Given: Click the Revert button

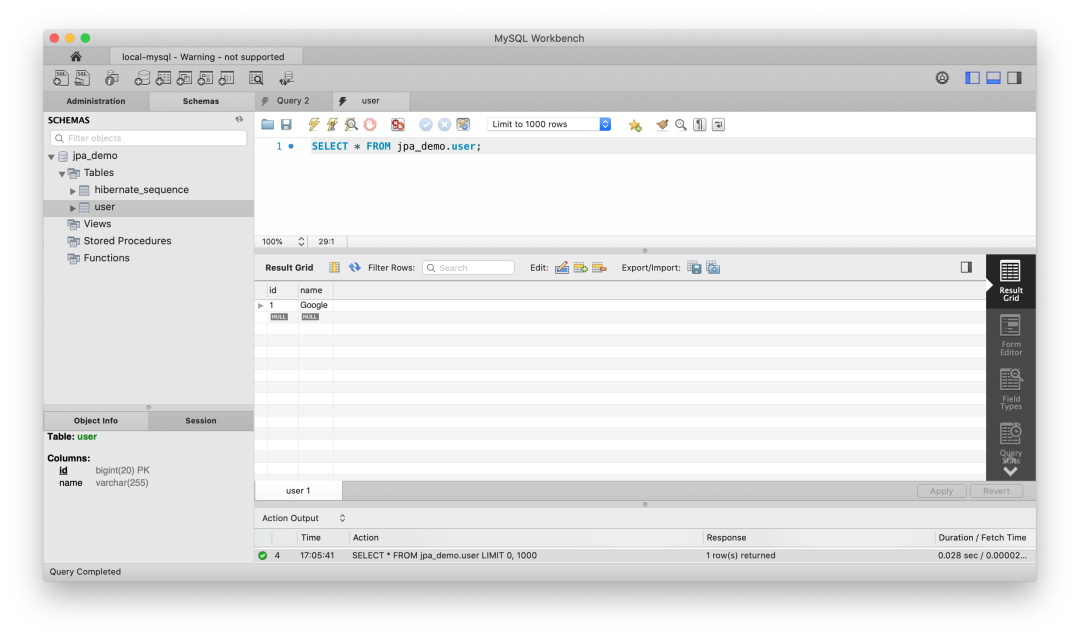Looking at the screenshot, I should pos(996,491).
